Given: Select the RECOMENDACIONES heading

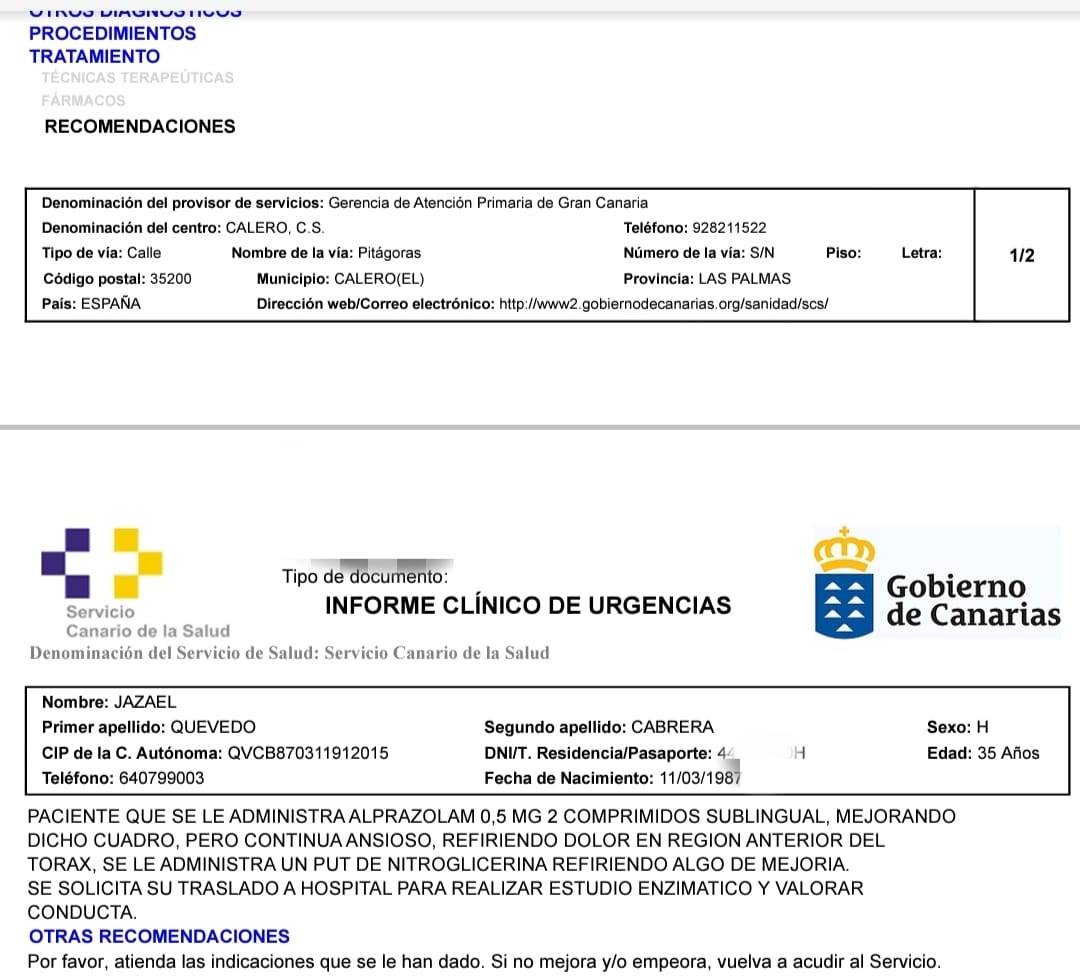Looking at the screenshot, I should pyautogui.click(x=140, y=127).
